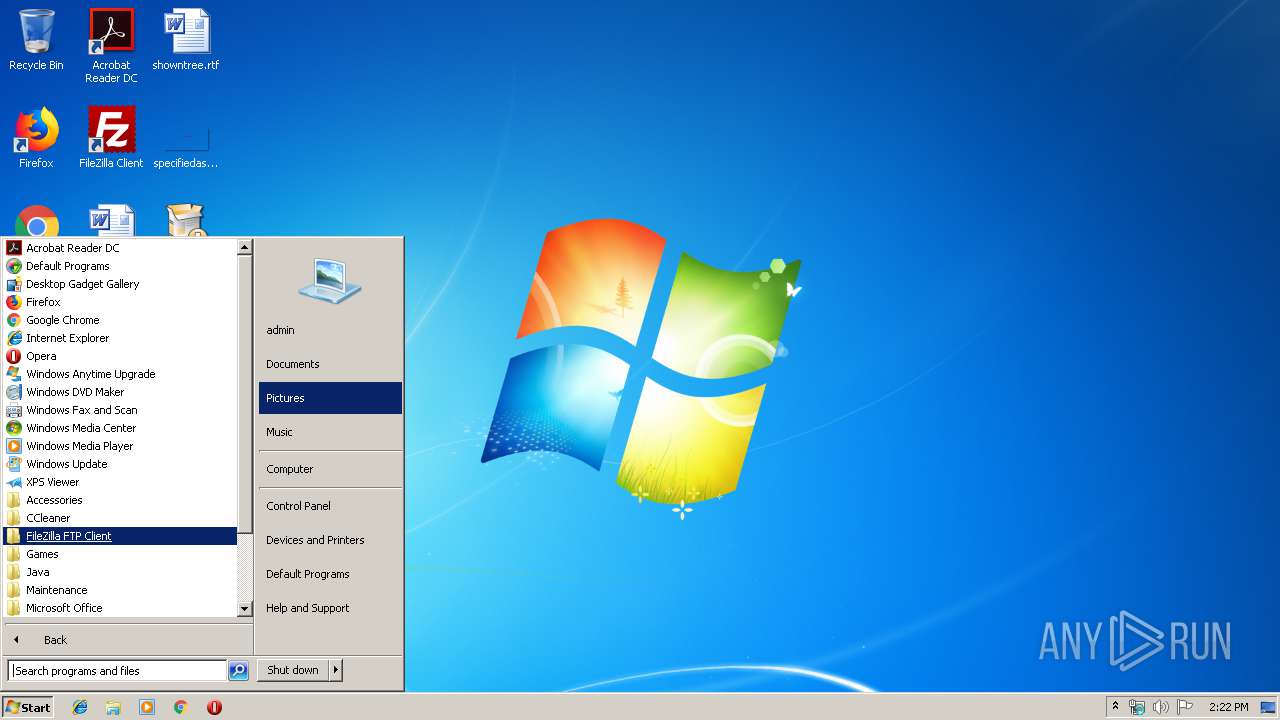Viewport: 1280px width, 720px height.
Task: Expand the Maintenance folder
Action: point(120,590)
